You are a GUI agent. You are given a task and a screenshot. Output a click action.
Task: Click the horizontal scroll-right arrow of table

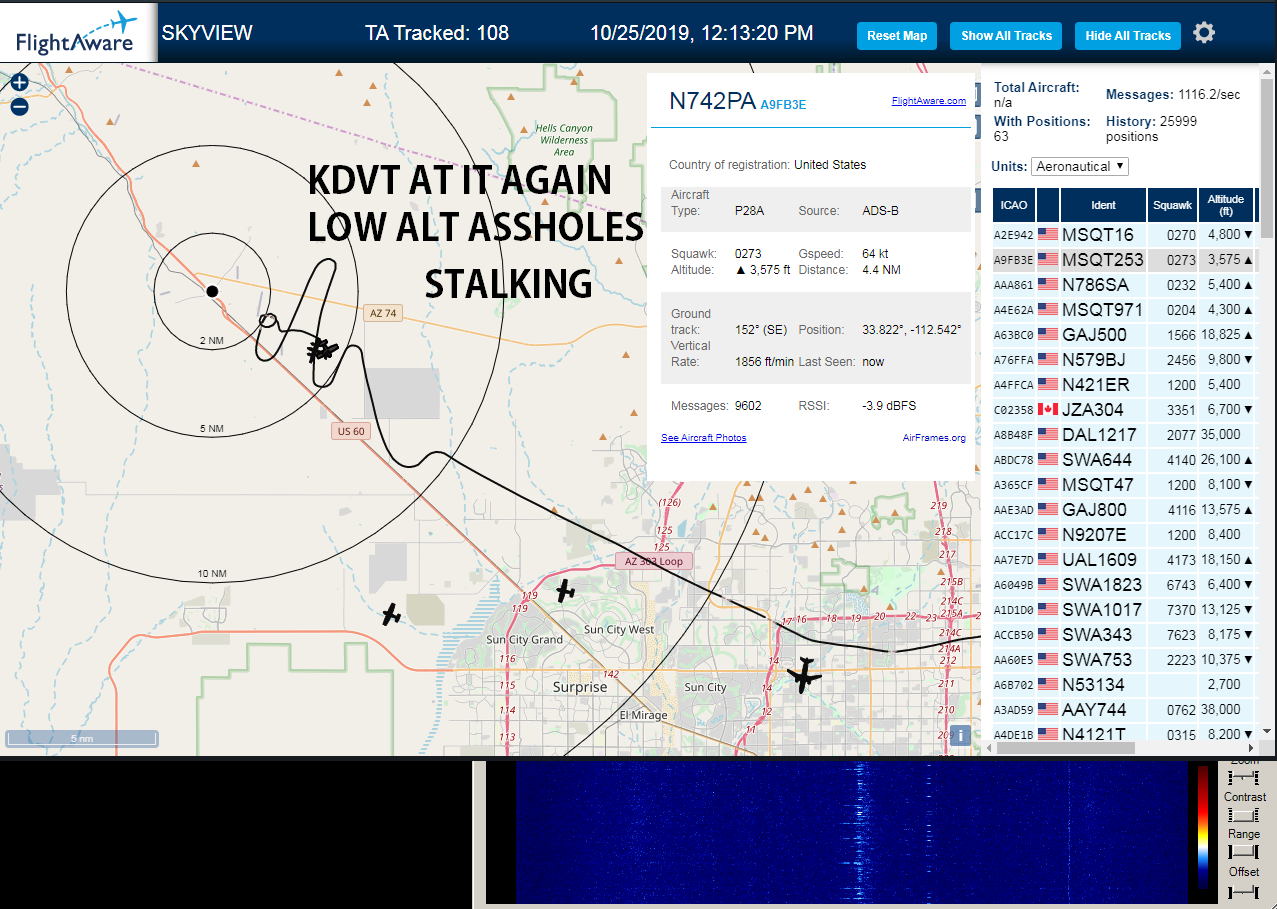pos(1251,748)
